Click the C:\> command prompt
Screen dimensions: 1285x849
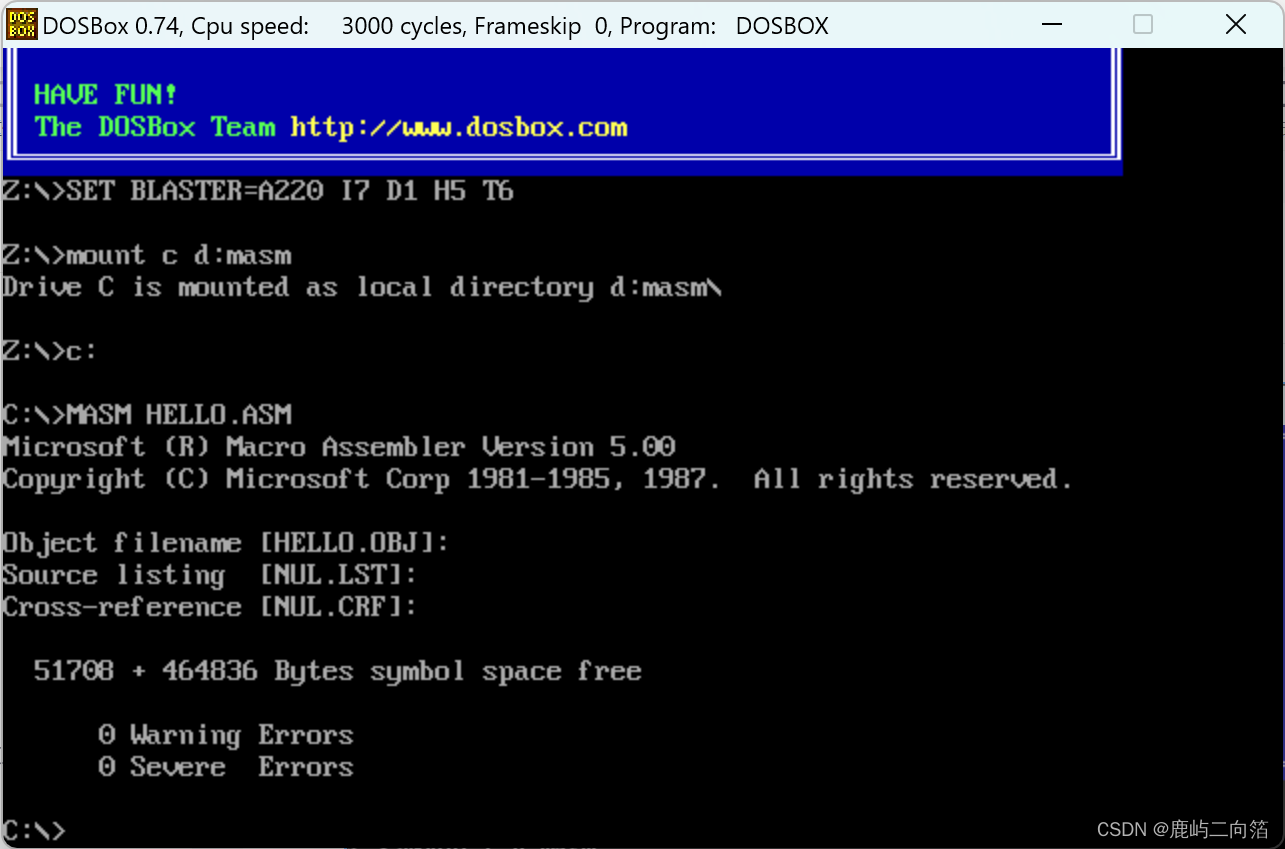(x=33, y=829)
